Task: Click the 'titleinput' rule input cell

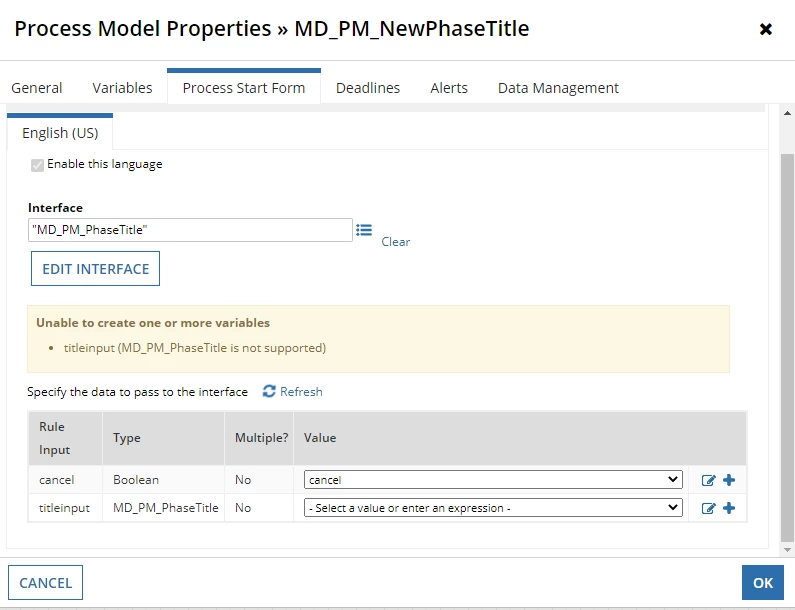Action: (65, 508)
